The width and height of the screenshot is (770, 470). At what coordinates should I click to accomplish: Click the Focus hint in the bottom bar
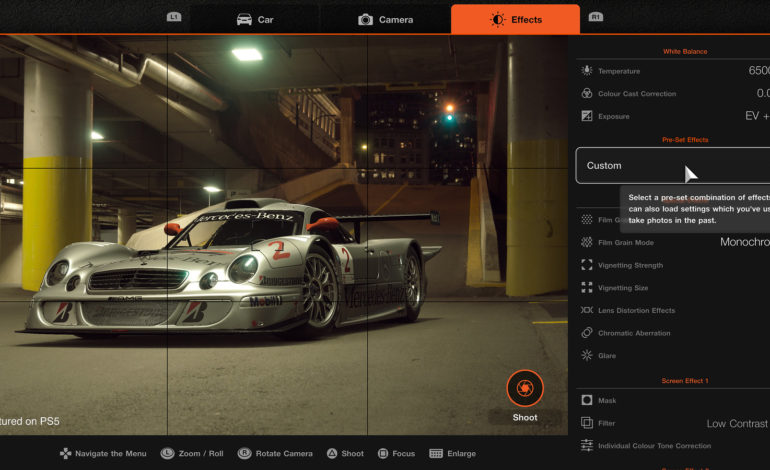395,453
